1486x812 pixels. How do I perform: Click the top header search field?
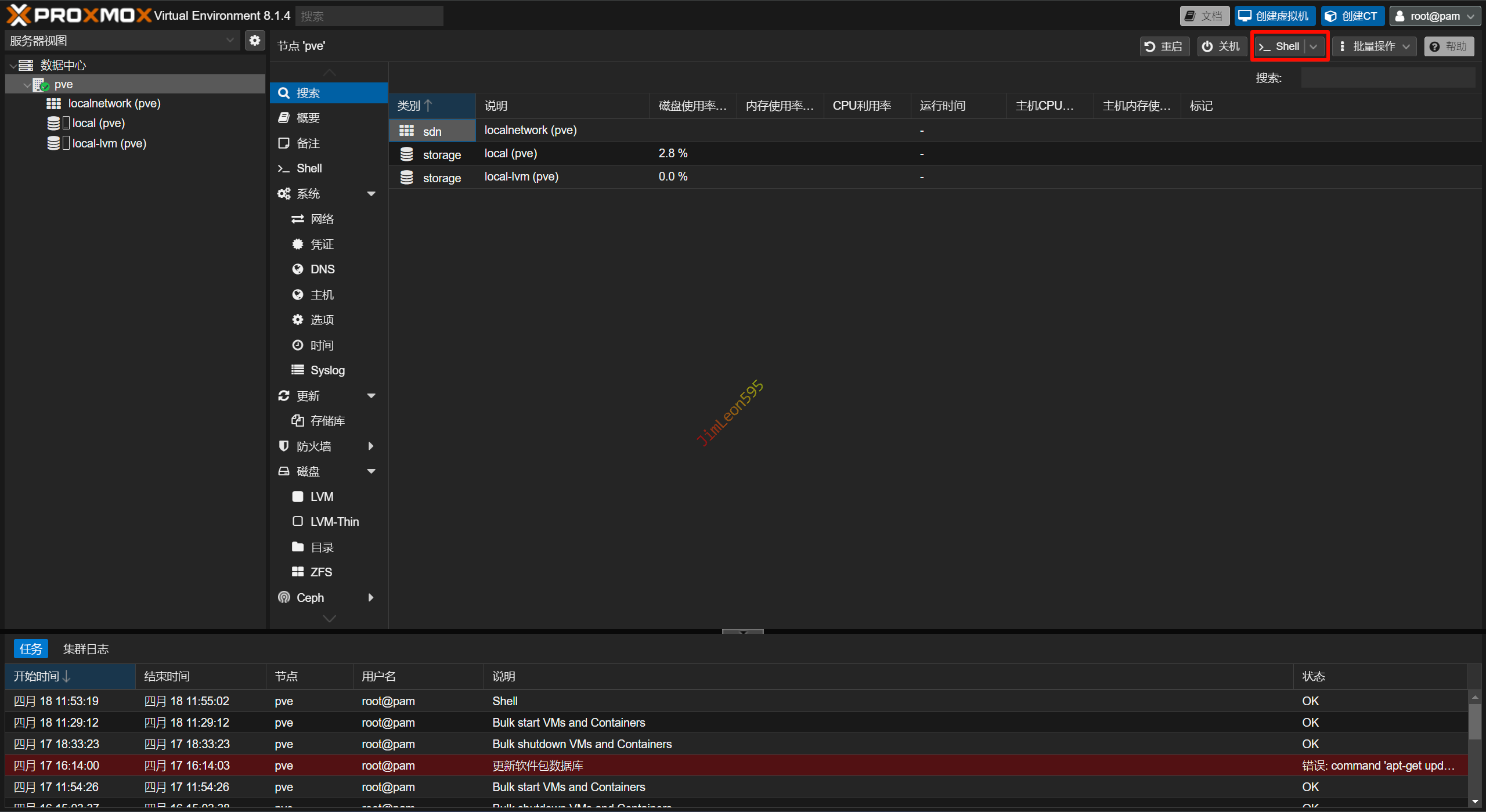click(x=369, y=16)
